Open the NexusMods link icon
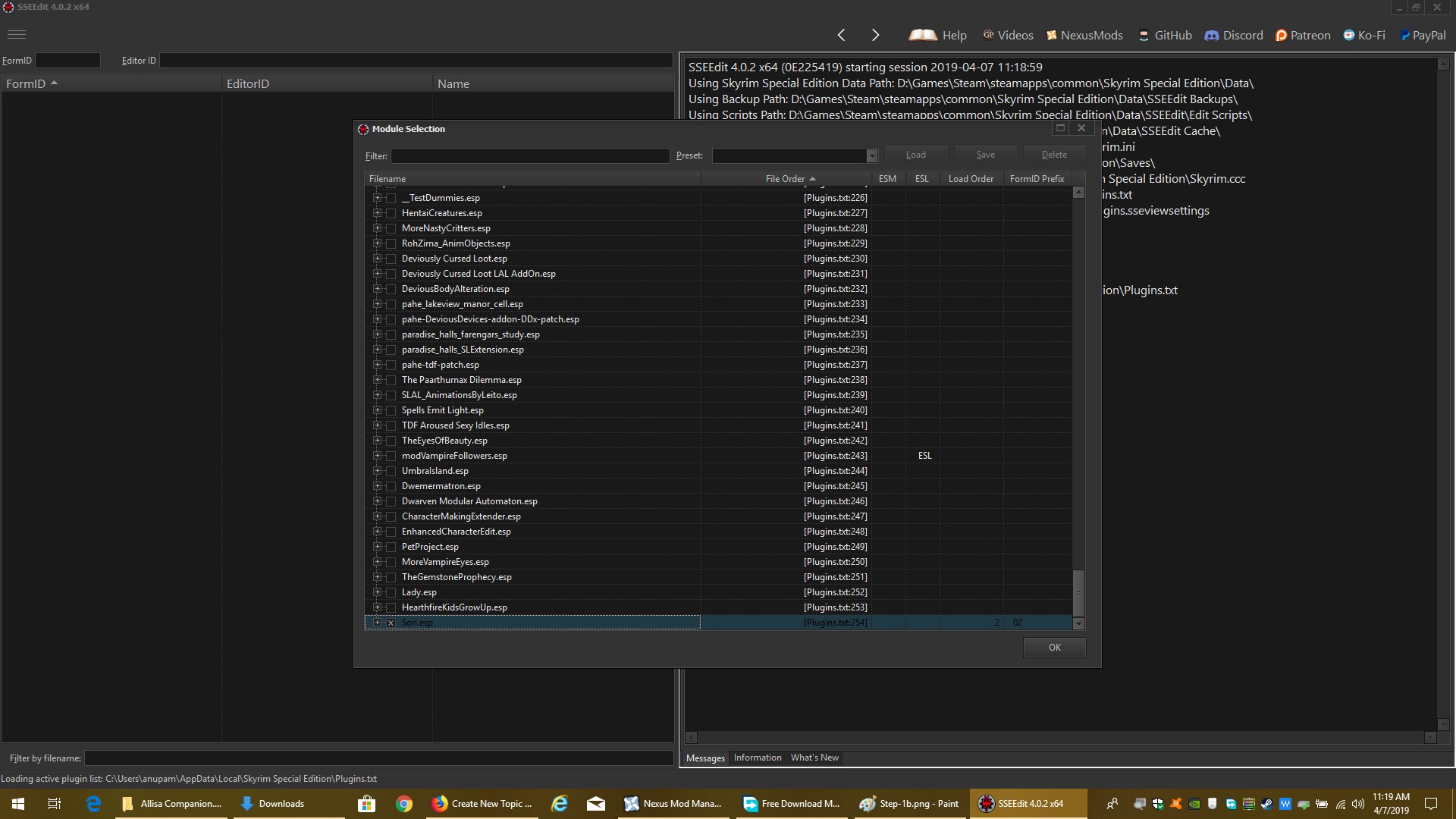 point(1052,35)
